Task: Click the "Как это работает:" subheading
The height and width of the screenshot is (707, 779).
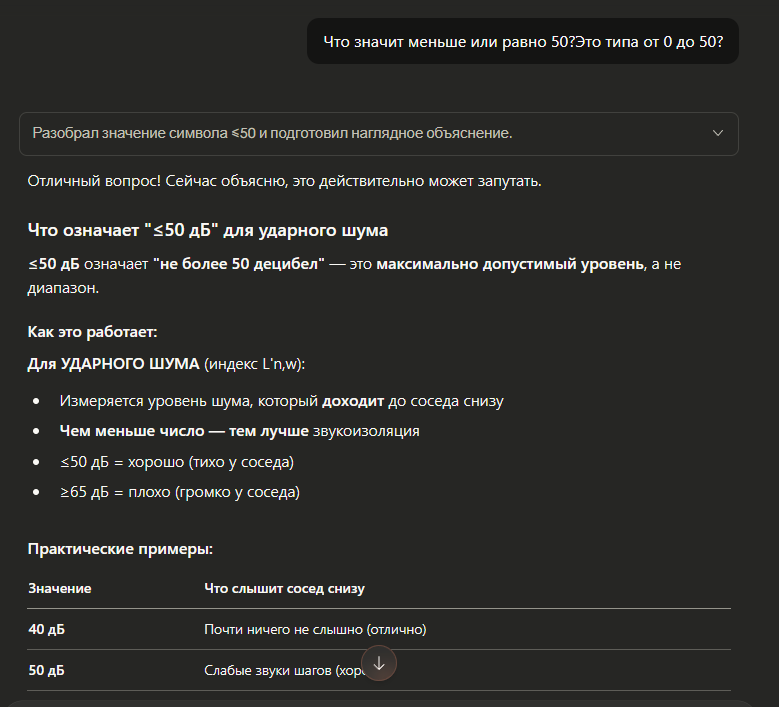Action: 92,331
